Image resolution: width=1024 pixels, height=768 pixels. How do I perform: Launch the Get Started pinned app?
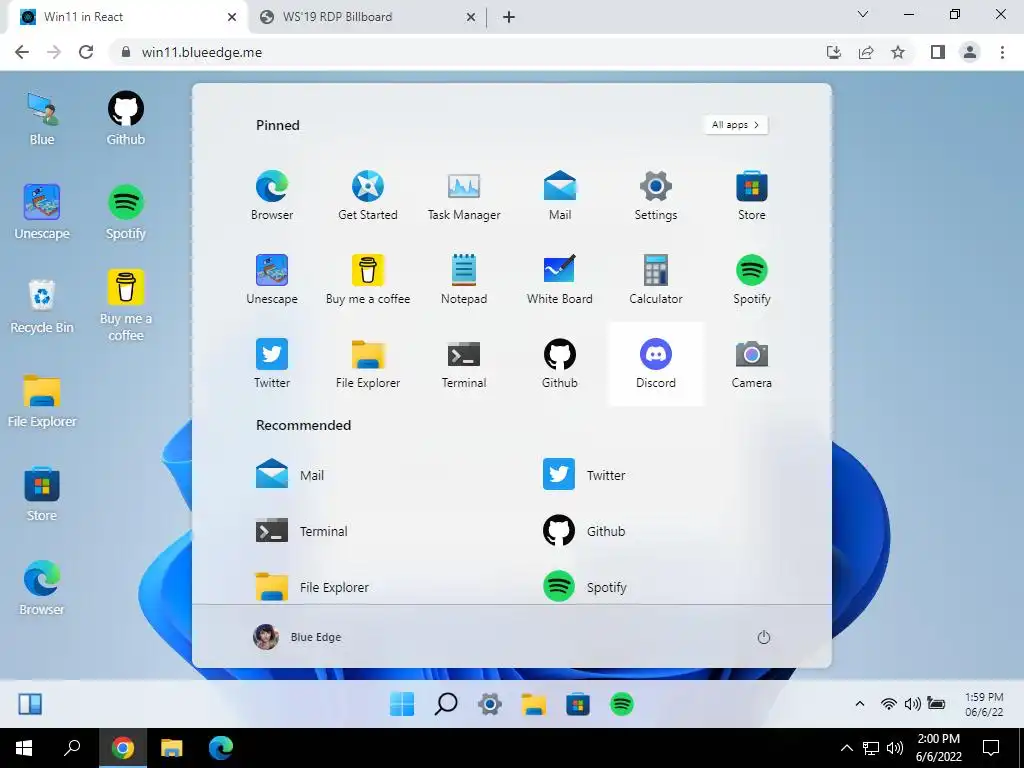point(368,195)
